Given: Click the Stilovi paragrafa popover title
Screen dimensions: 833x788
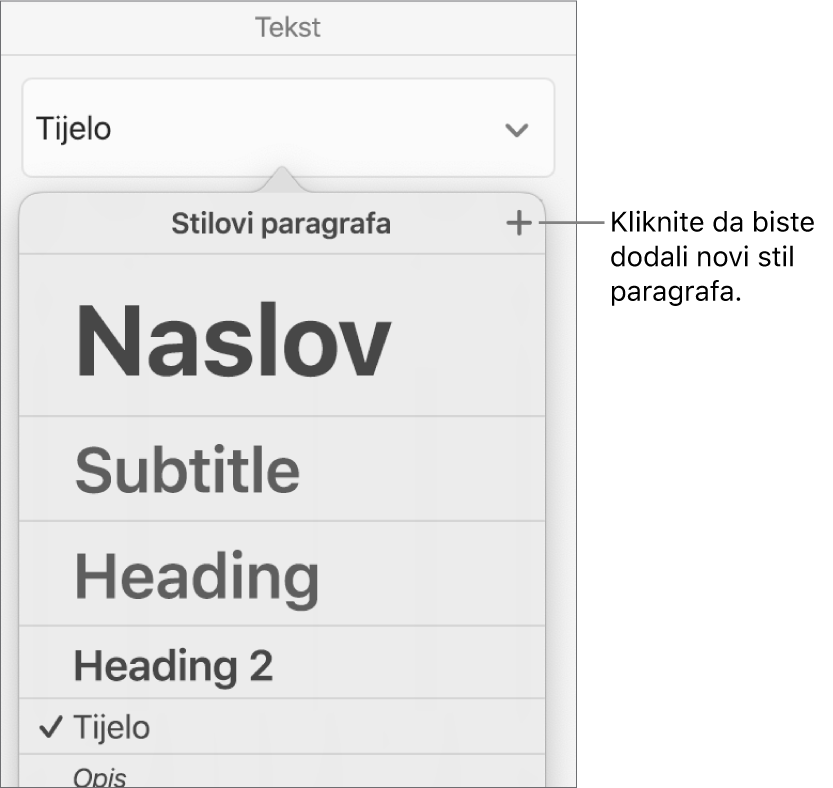Looking at the screenshot, I should [281, 224].
